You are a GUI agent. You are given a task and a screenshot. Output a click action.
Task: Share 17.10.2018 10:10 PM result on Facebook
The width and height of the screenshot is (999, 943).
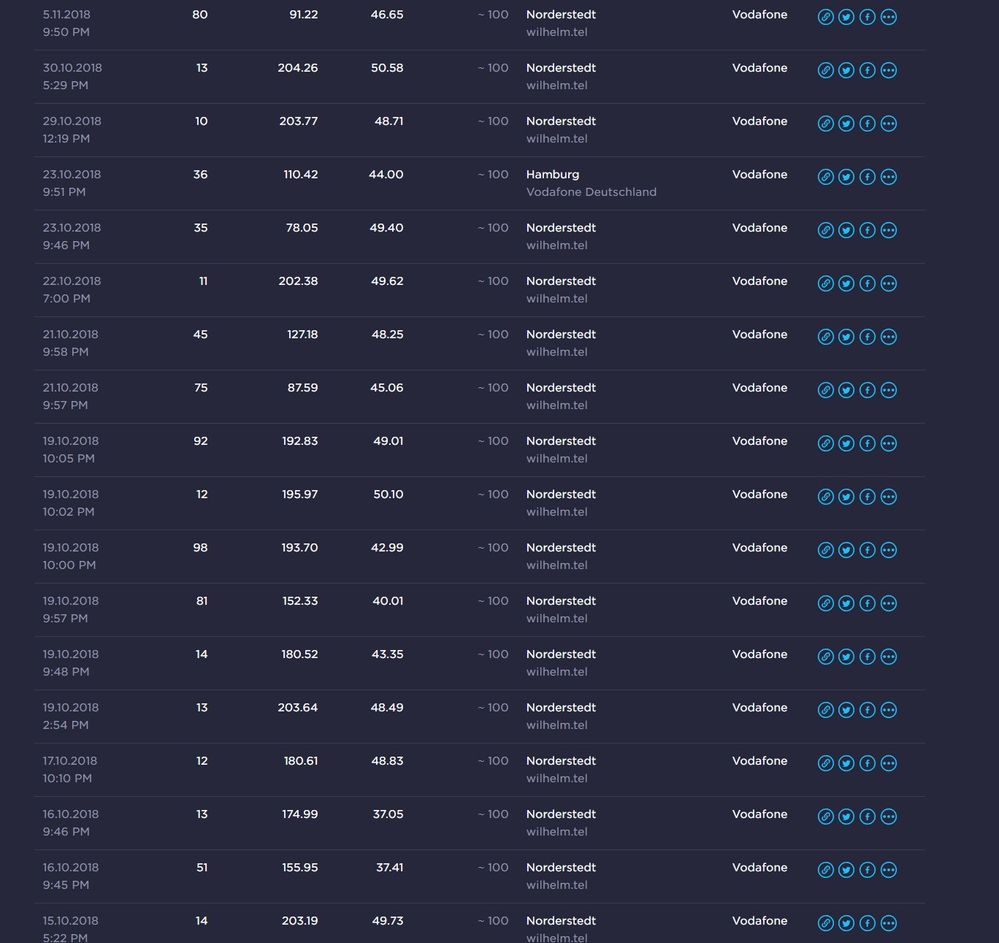[x=868, y=763]
